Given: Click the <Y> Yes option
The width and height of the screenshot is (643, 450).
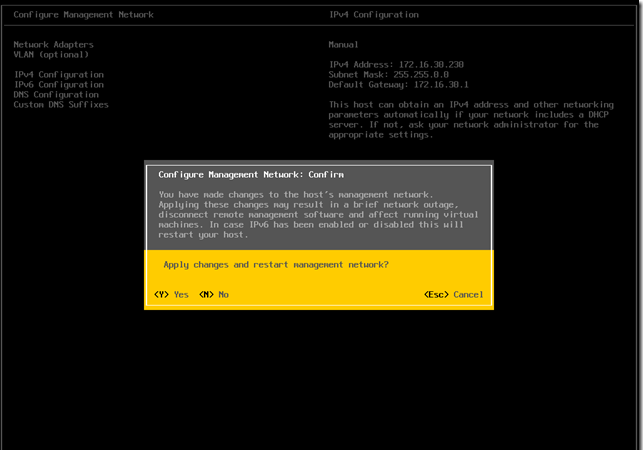Looking at the screenshot, I should pos(171,295).
